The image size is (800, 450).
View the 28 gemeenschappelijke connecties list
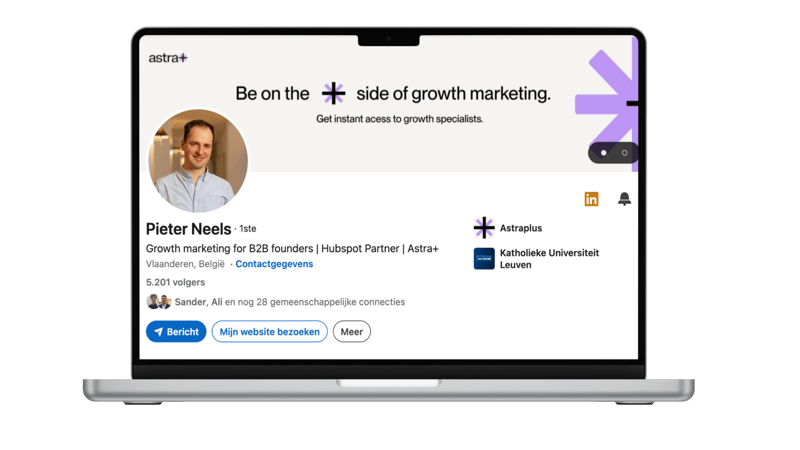pos(314,302)
